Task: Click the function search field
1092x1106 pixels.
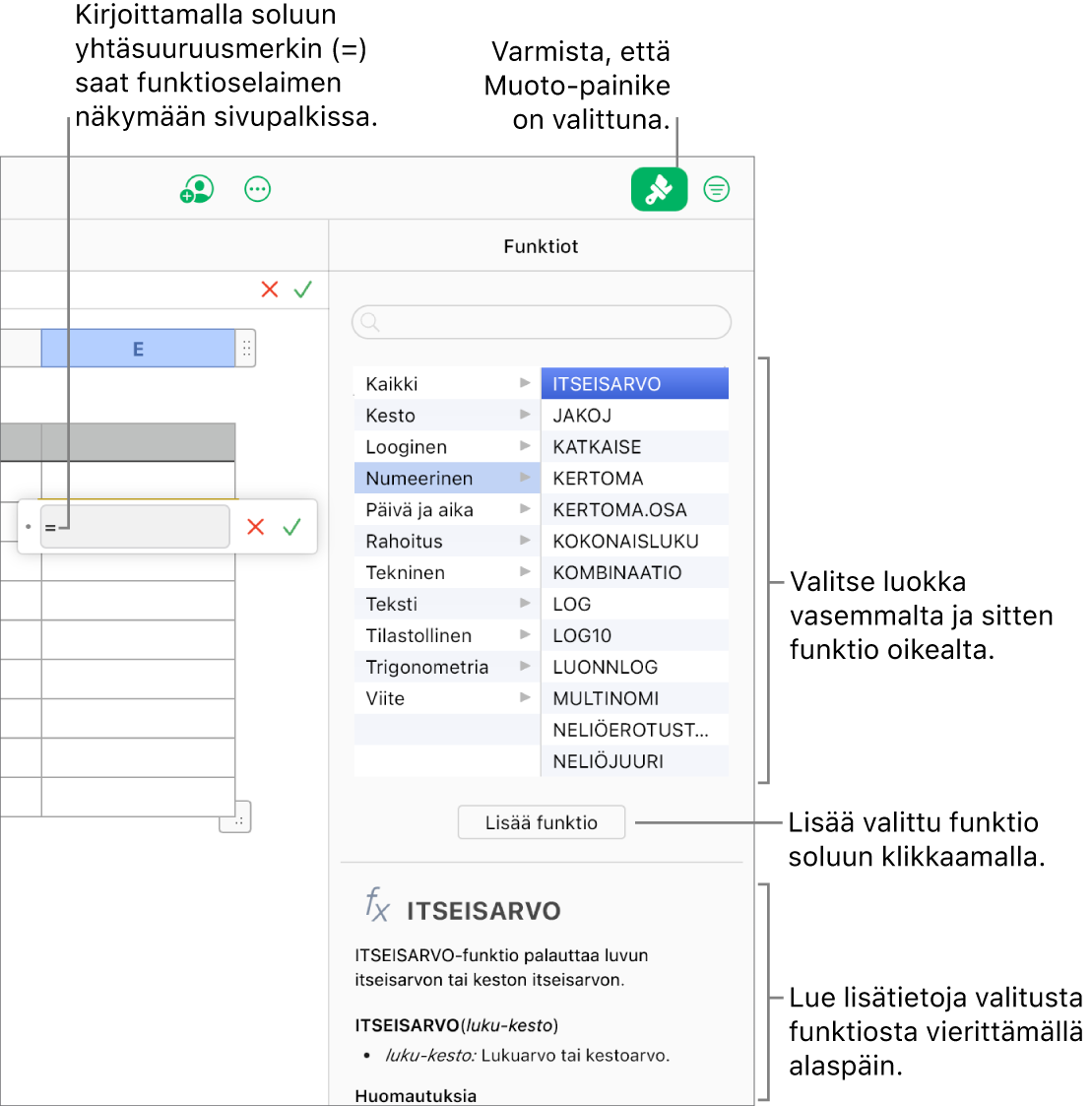Action: [541, 322]
